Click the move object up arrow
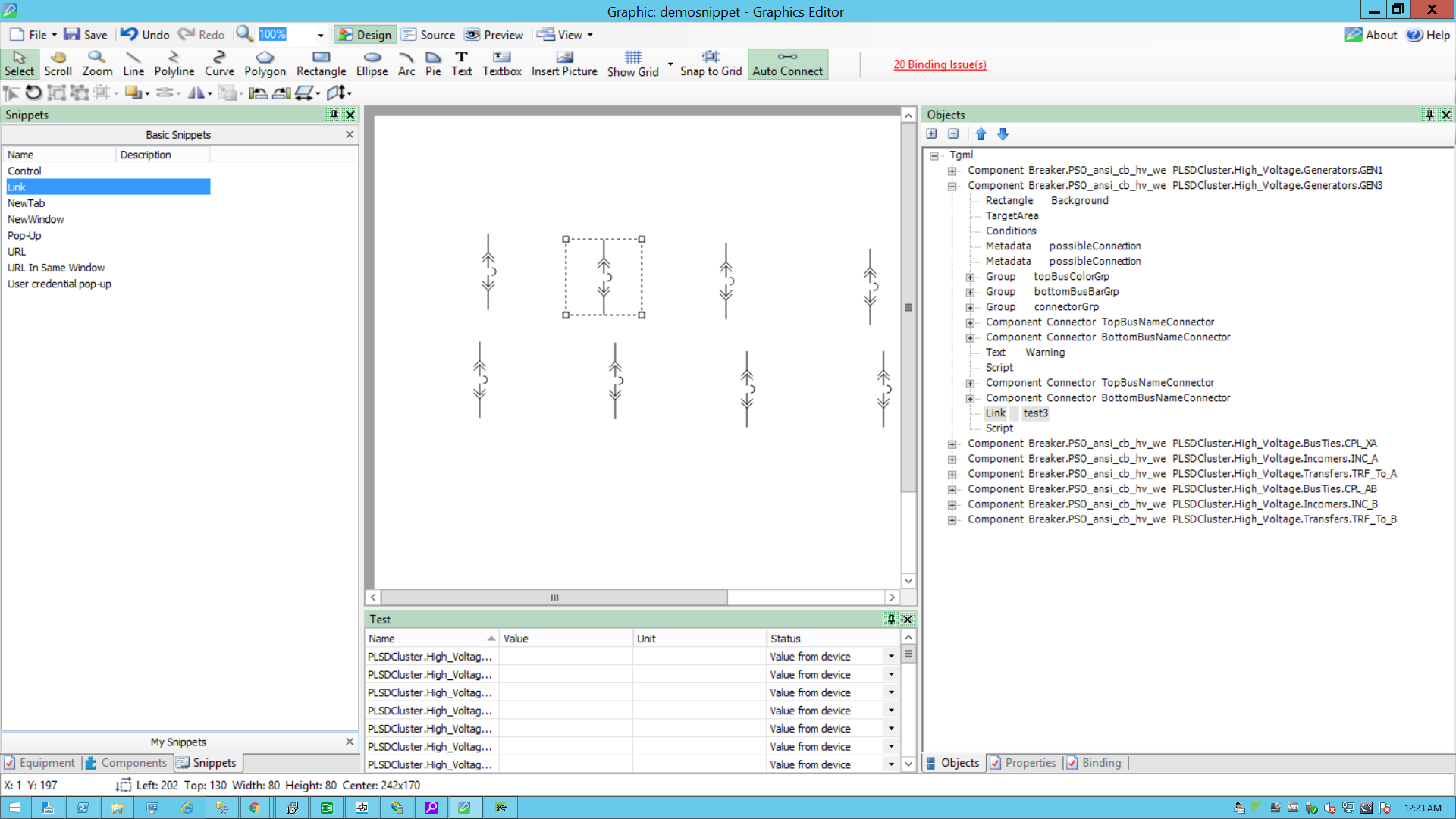This screenshot has width=1456, height=819. coord(981,134)
